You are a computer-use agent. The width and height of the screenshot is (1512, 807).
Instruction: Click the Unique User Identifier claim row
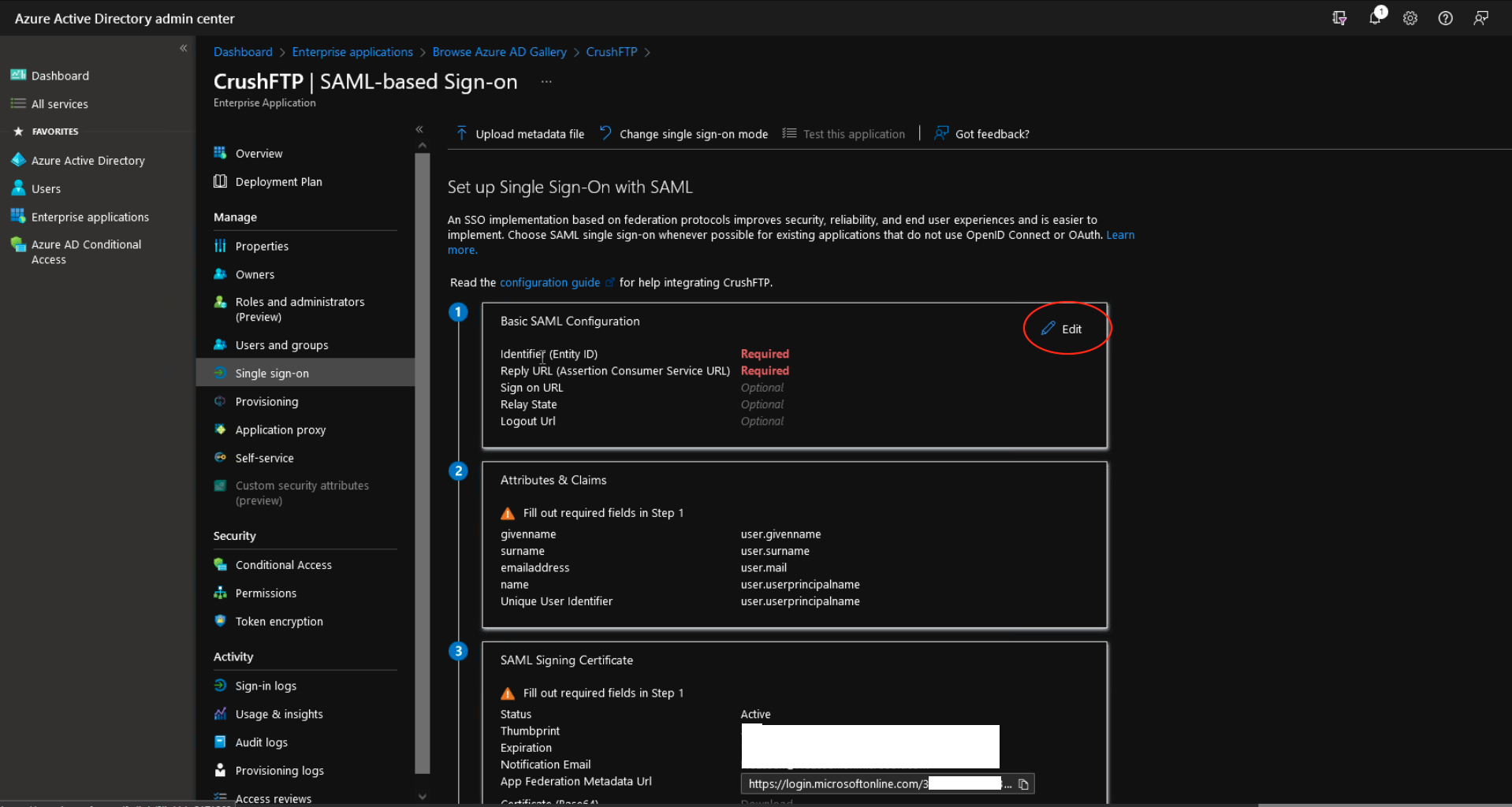680,601
